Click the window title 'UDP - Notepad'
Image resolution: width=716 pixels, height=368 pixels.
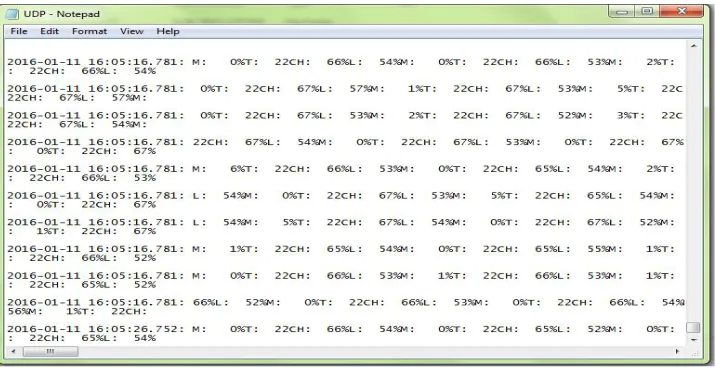[x=62, y=14]
